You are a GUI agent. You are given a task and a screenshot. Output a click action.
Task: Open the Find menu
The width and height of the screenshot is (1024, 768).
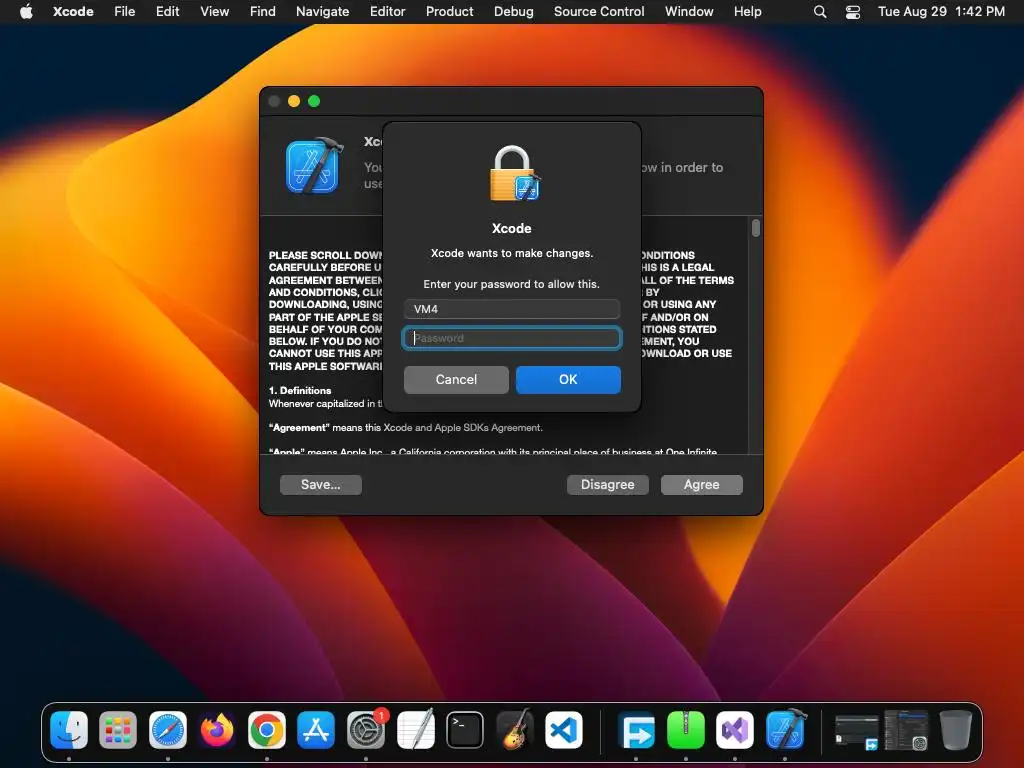(263, 12)
